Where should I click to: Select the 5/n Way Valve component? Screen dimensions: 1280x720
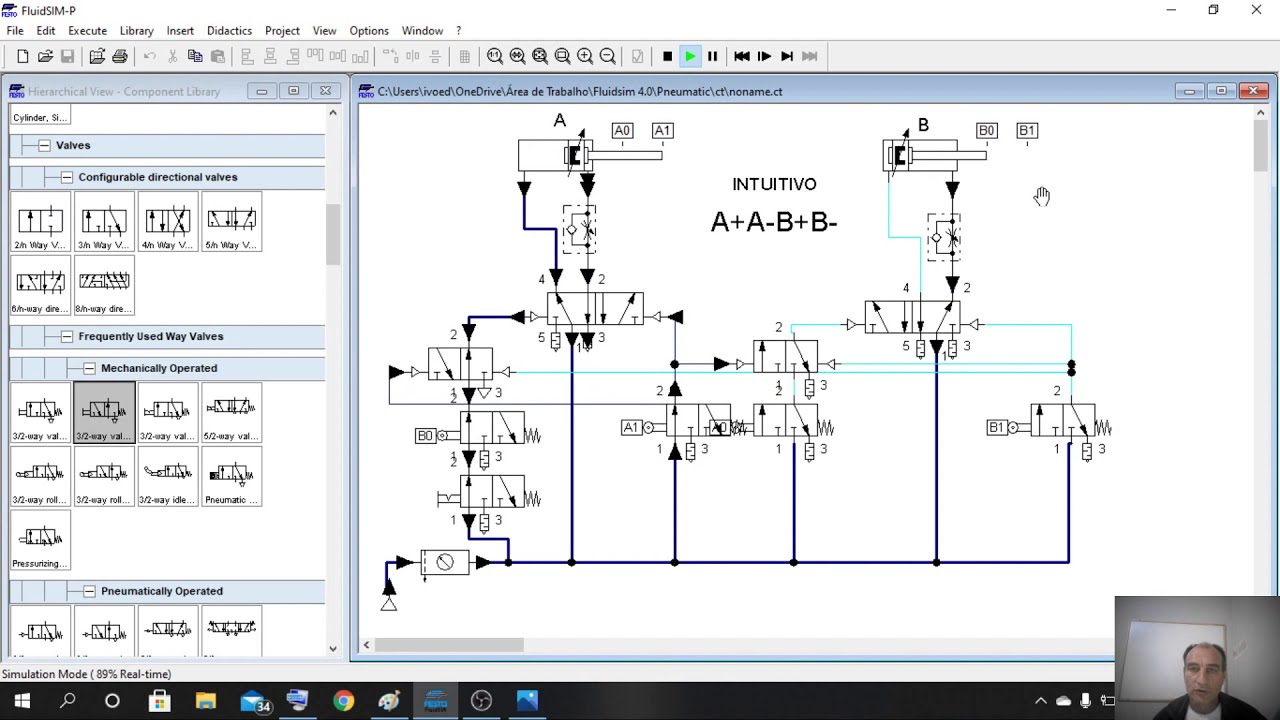click(x=232, y=223)
